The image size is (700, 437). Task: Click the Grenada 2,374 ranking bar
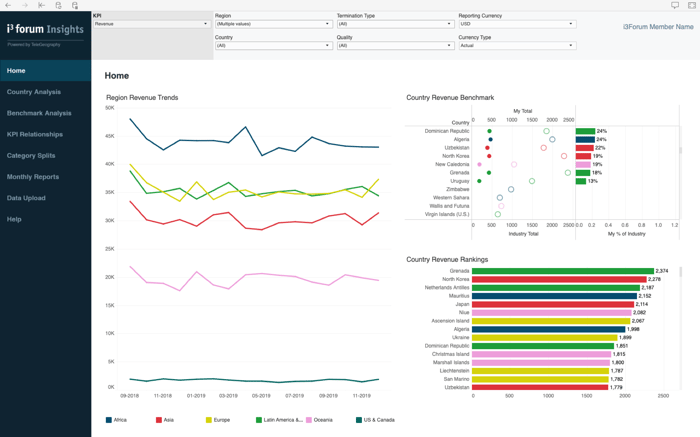[563, 271]
